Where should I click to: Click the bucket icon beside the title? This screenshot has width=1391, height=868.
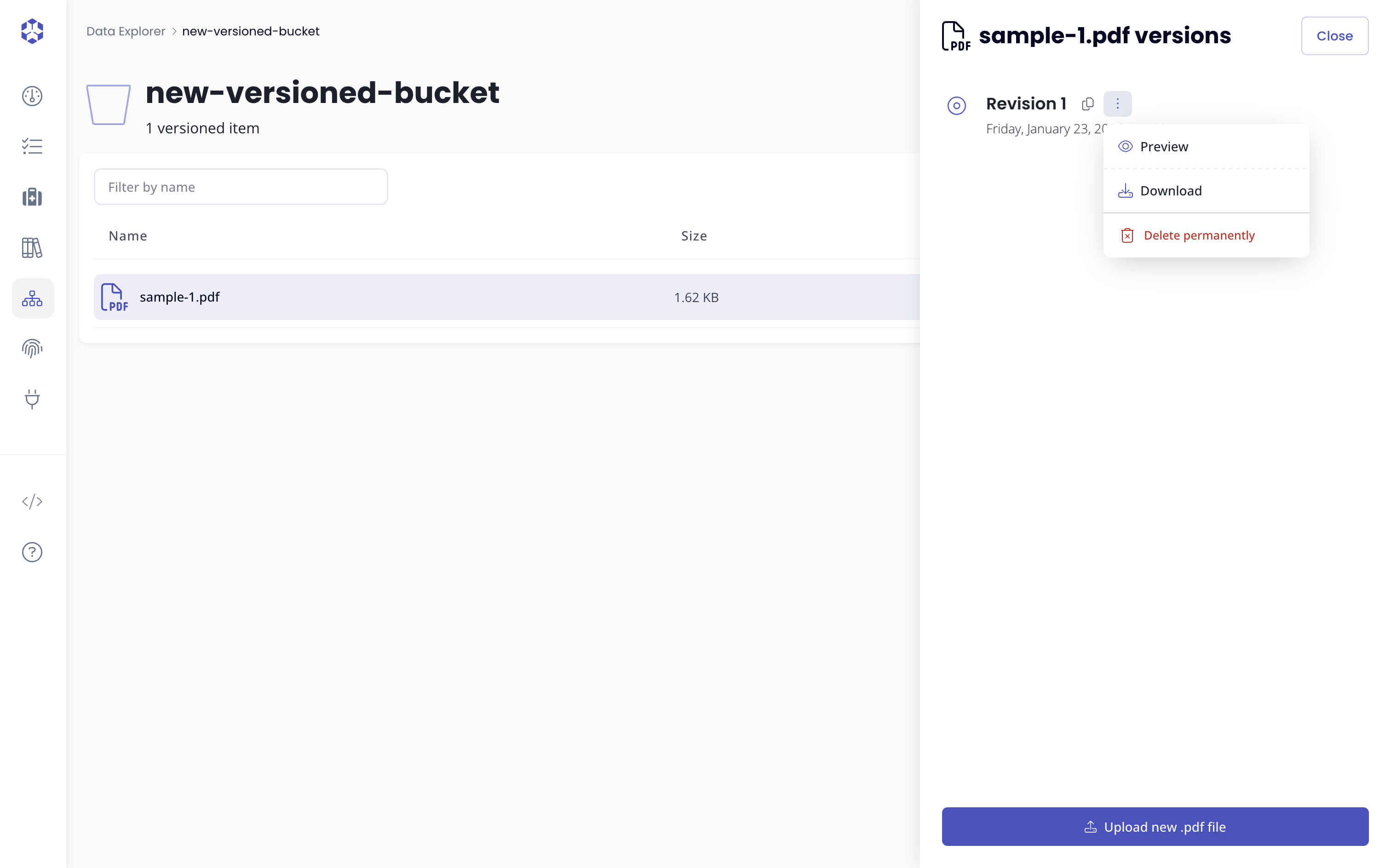[108, 104]
